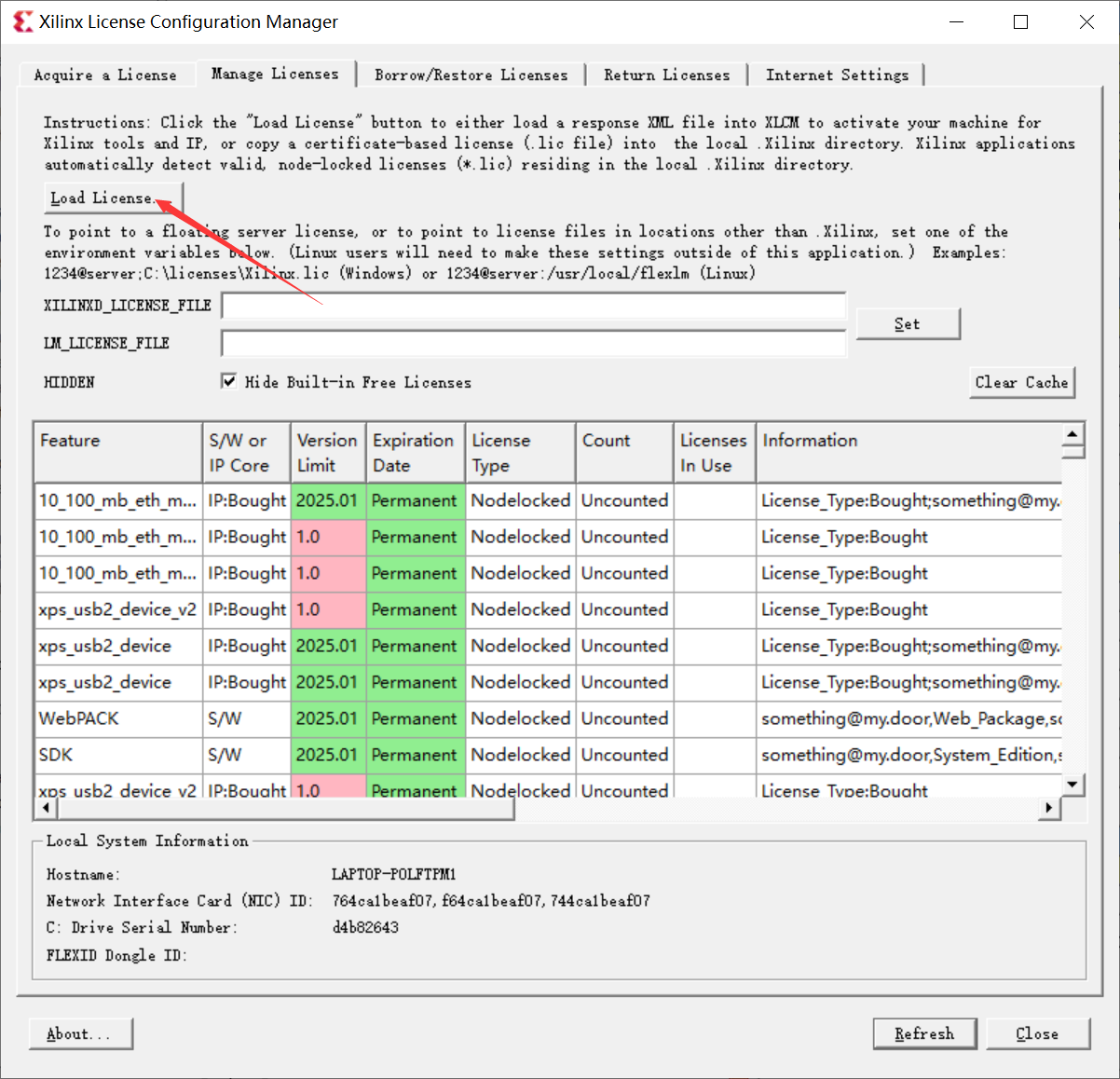Click inside the LM_LICENSE_FILE text box
Viewport: 1120px width, 1079px height.
point(533,344)
